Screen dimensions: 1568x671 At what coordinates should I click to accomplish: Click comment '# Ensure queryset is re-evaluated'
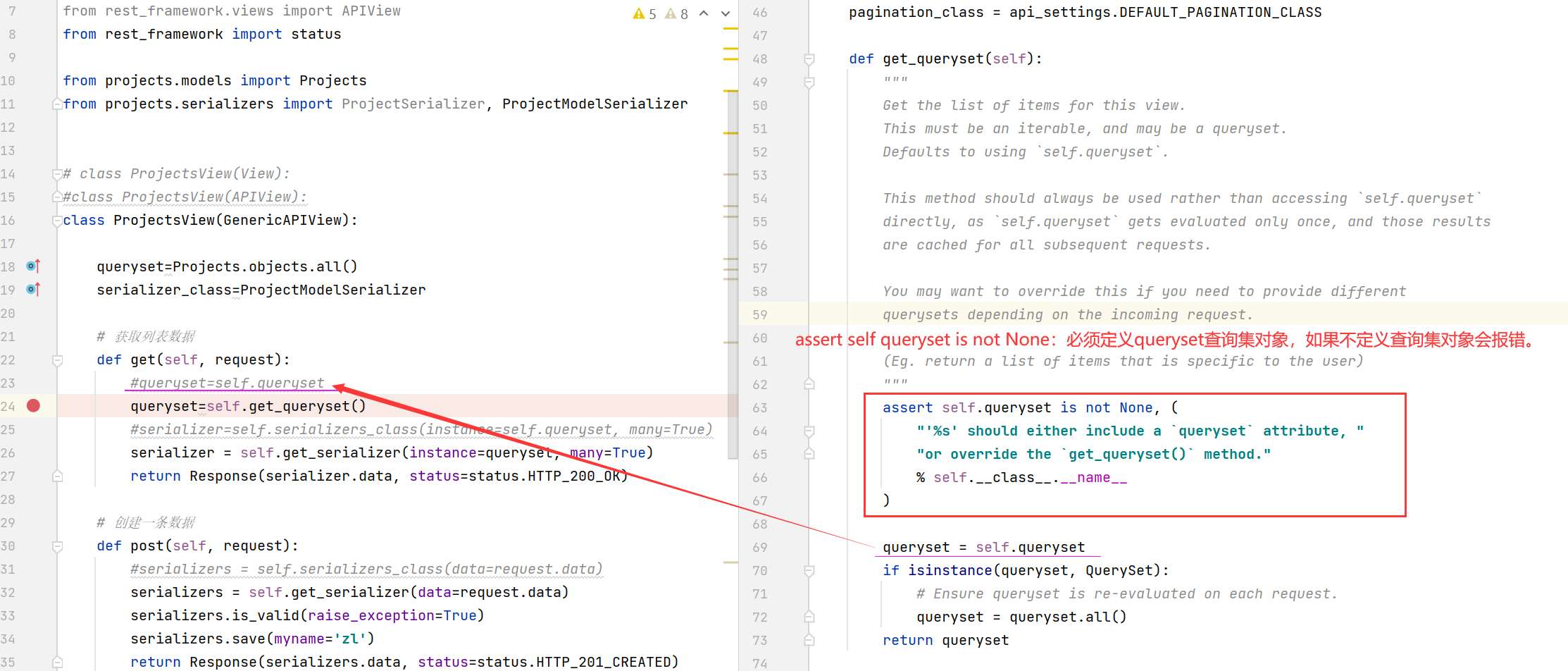coord(1126,593)
